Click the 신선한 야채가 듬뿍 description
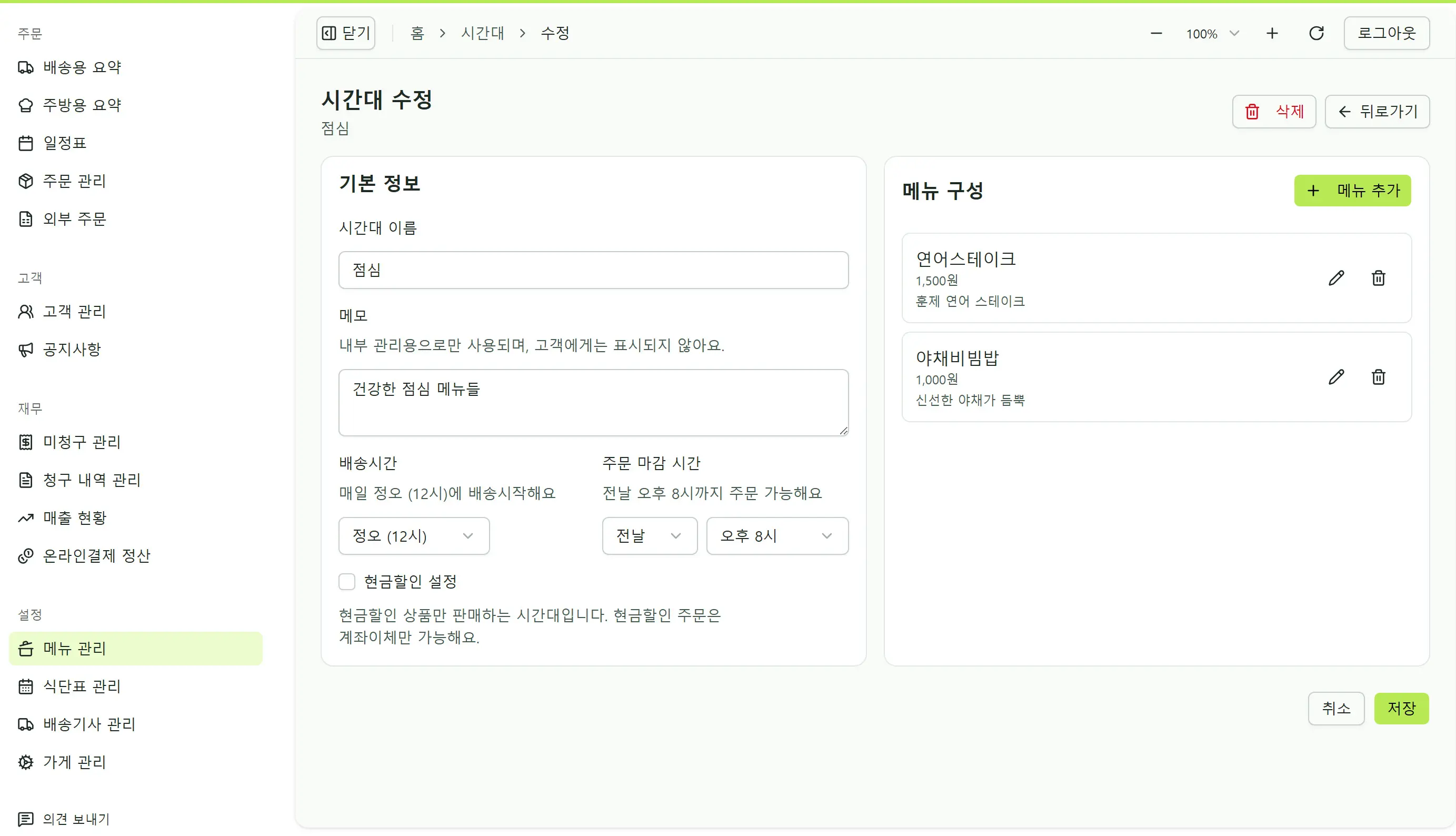The width and height of the screenshot is (1456, 836). pyautogui.click(x=970, y=400)
